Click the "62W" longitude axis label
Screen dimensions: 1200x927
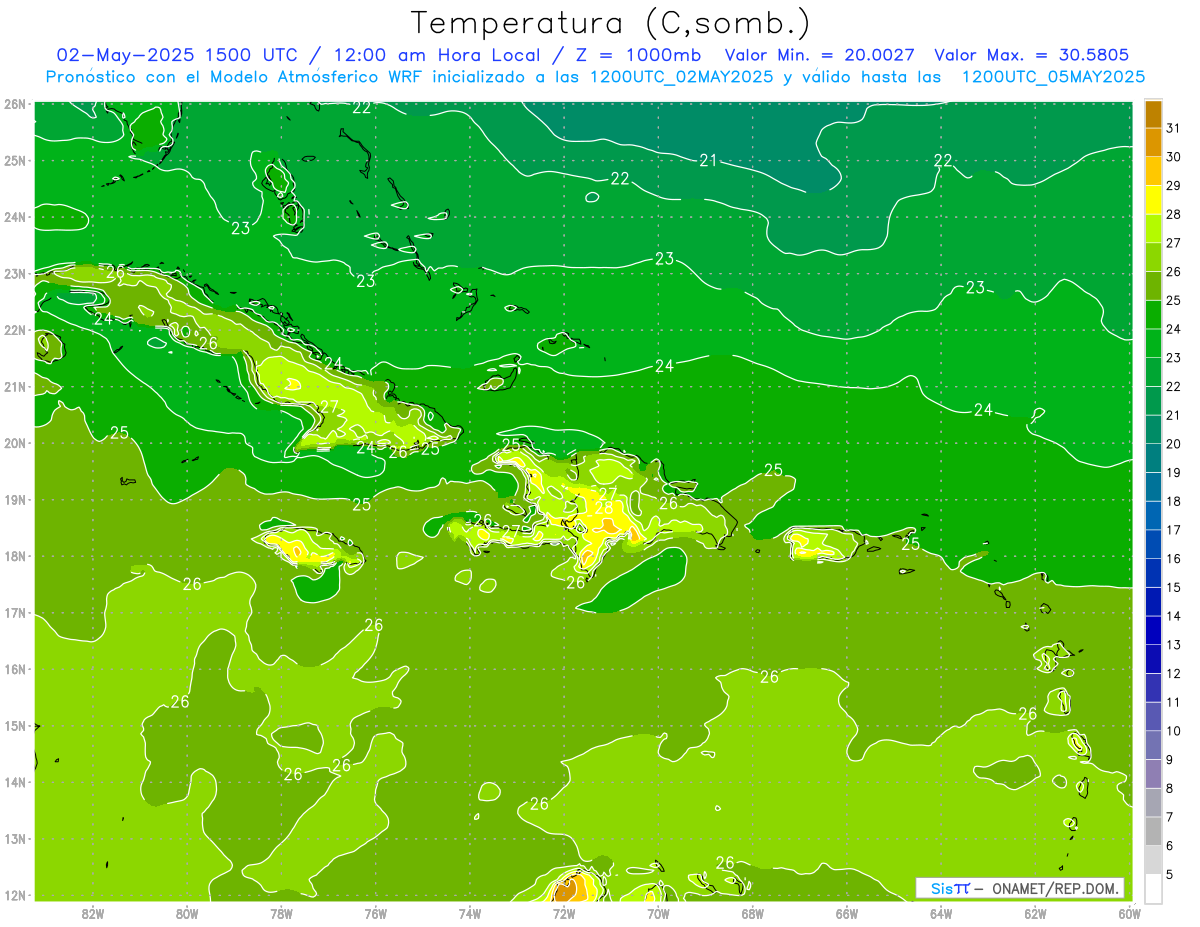pos(1035,912)
